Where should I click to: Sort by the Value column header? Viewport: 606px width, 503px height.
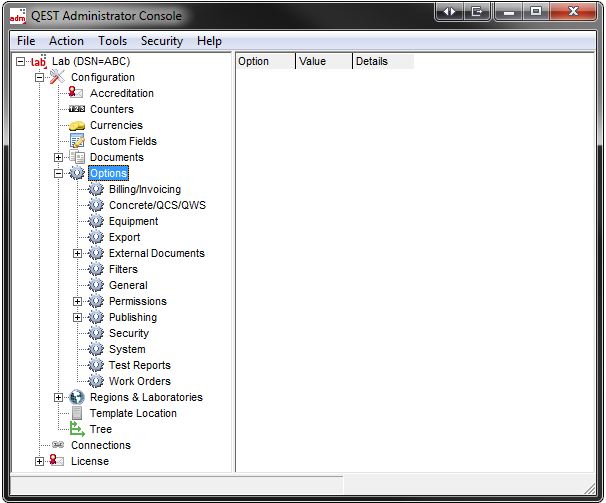point(323,61)
